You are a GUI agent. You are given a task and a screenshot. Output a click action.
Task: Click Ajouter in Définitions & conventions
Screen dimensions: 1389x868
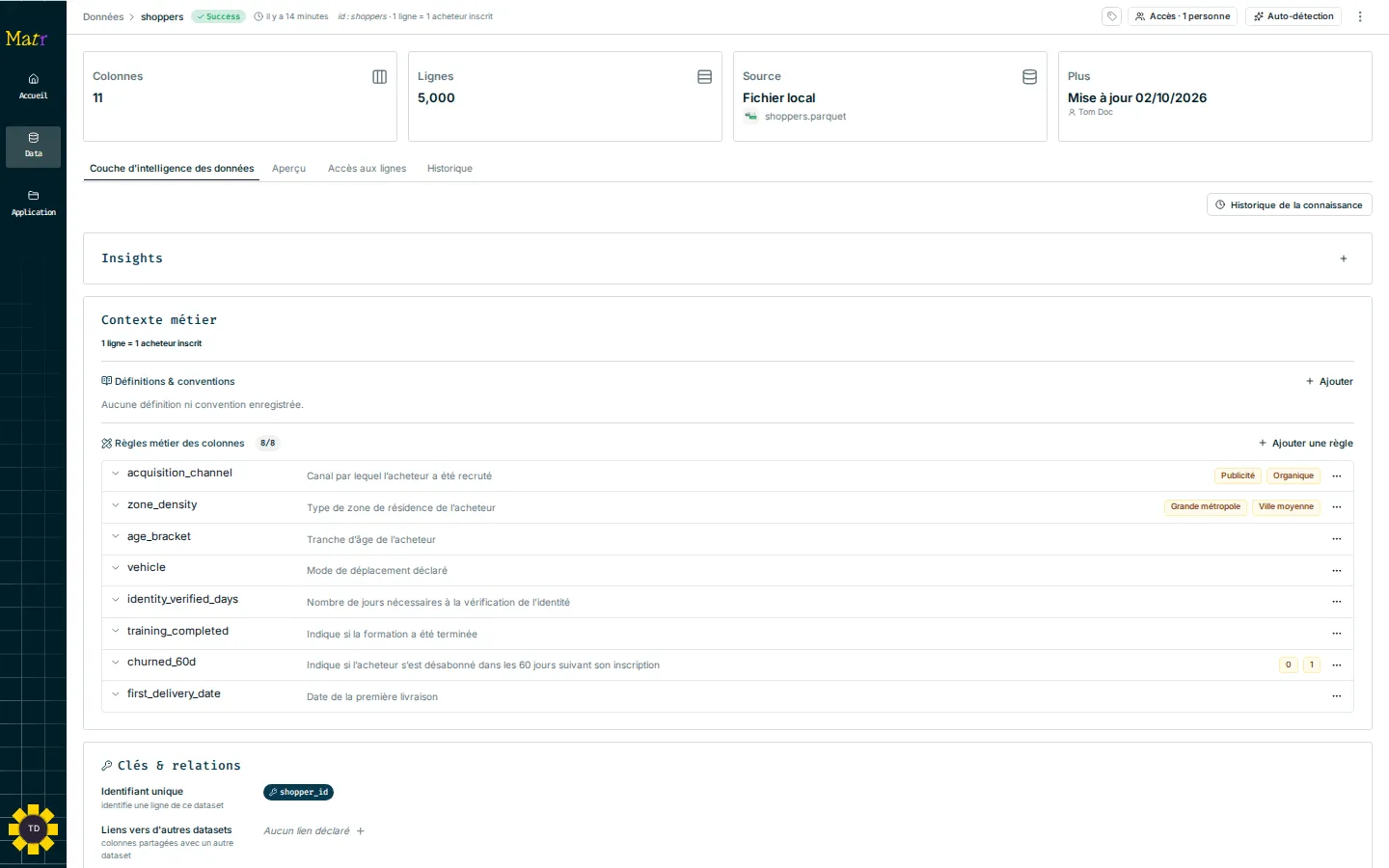[x=1329, y=382]
